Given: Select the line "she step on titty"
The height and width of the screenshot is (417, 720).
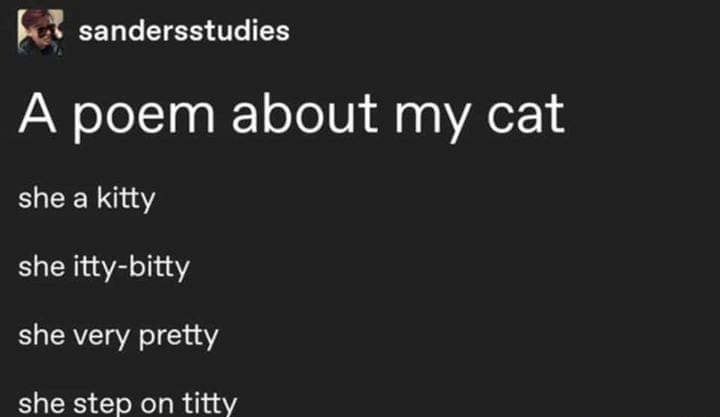Looking at the screenshot, I should coord(128,403).
